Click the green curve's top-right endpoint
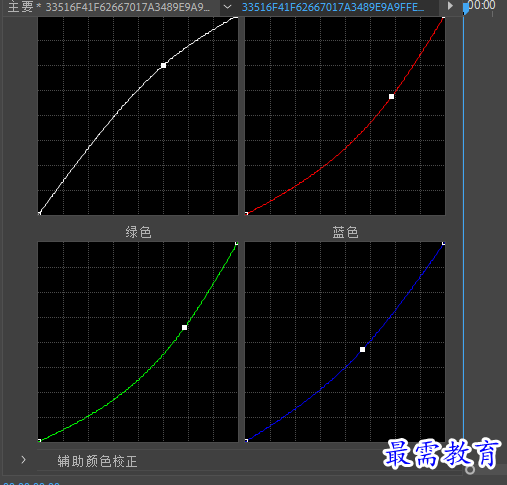 236,244
